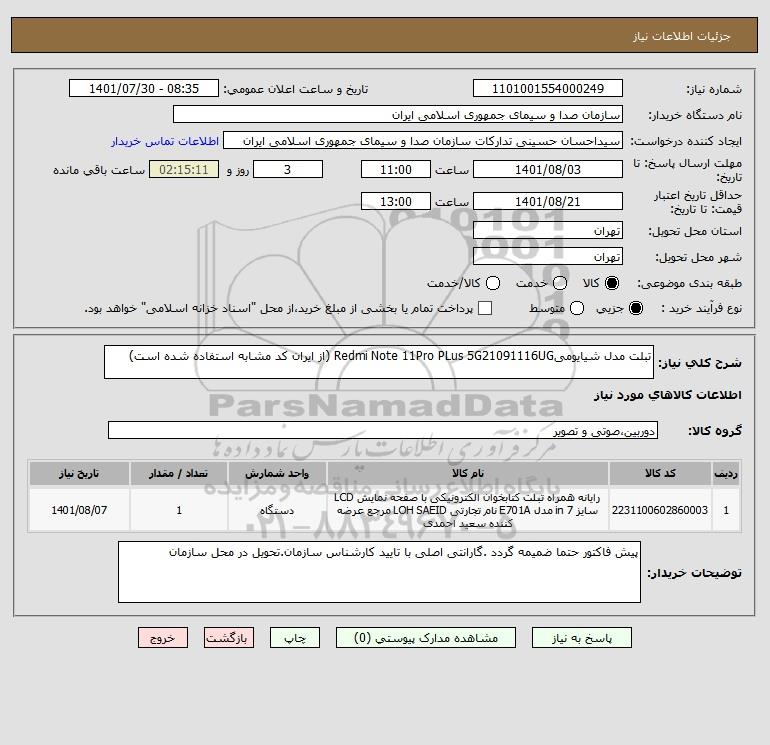
Task: Click the delivery province field تهران
Action: click(548, 230)
